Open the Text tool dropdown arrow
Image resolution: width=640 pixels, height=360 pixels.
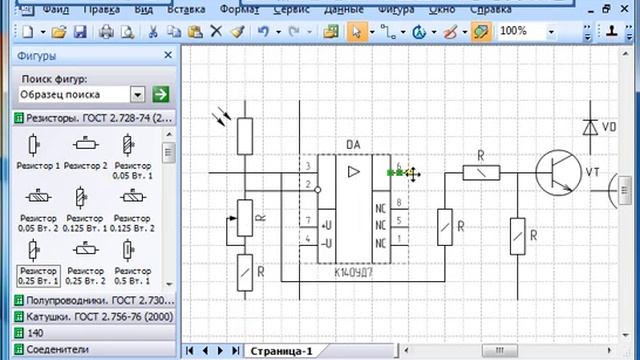point(434,32)
